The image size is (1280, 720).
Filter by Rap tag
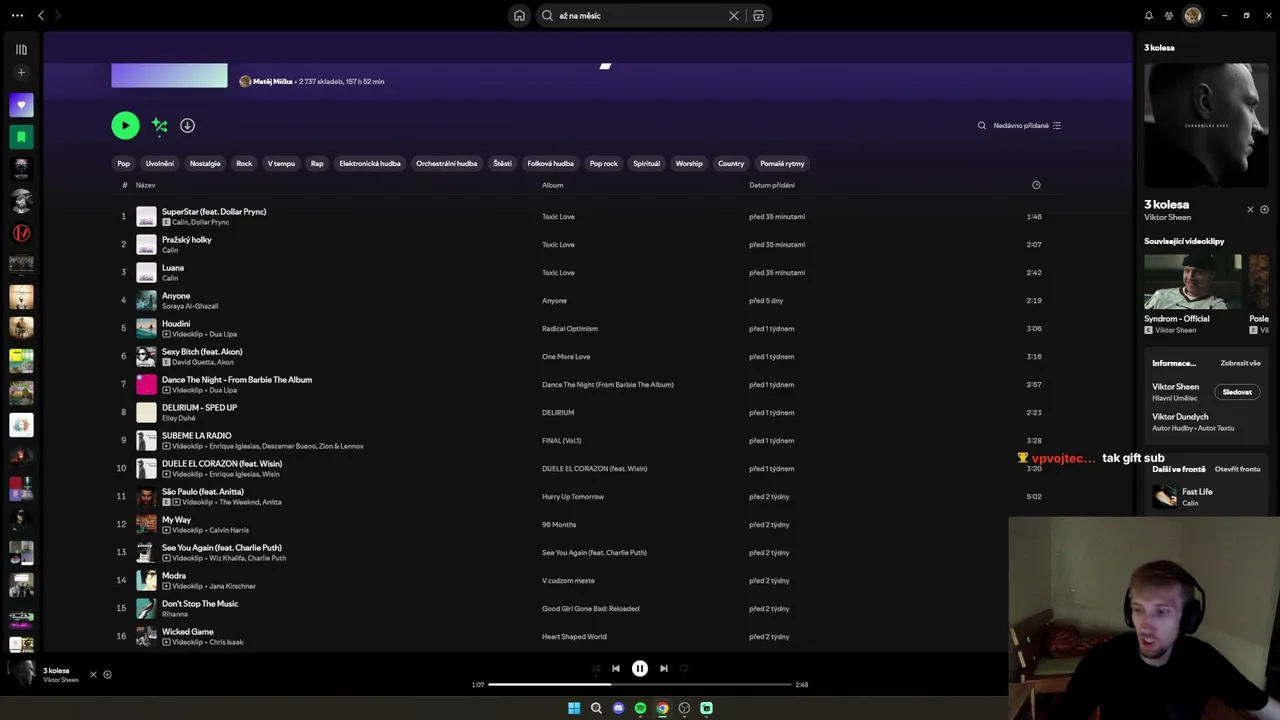click(x=317, y=164)
